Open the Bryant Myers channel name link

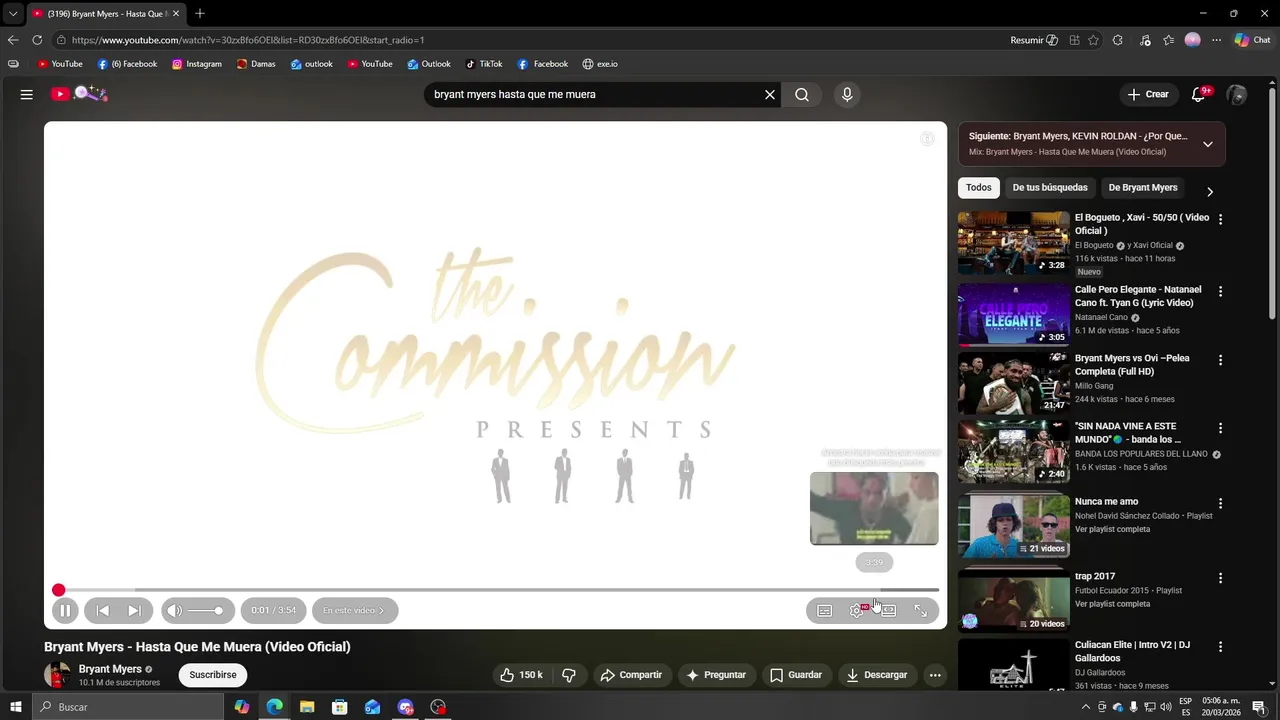point(110,669)
